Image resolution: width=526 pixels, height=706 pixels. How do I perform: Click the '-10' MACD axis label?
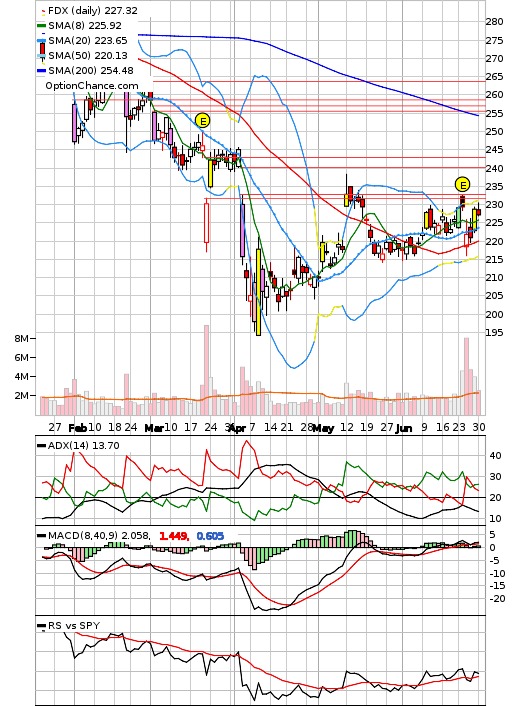tap(497, 574)
